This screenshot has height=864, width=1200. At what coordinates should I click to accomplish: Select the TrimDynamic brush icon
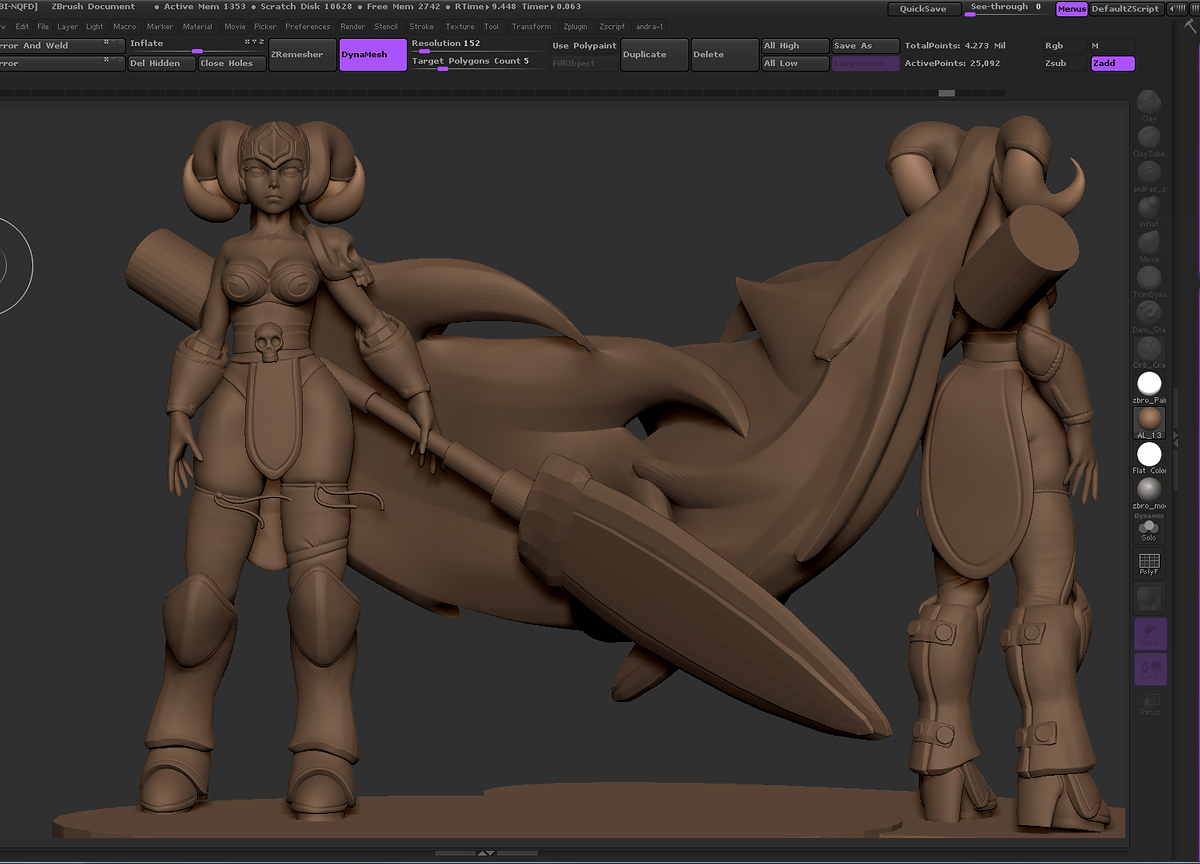(1149, 281)
